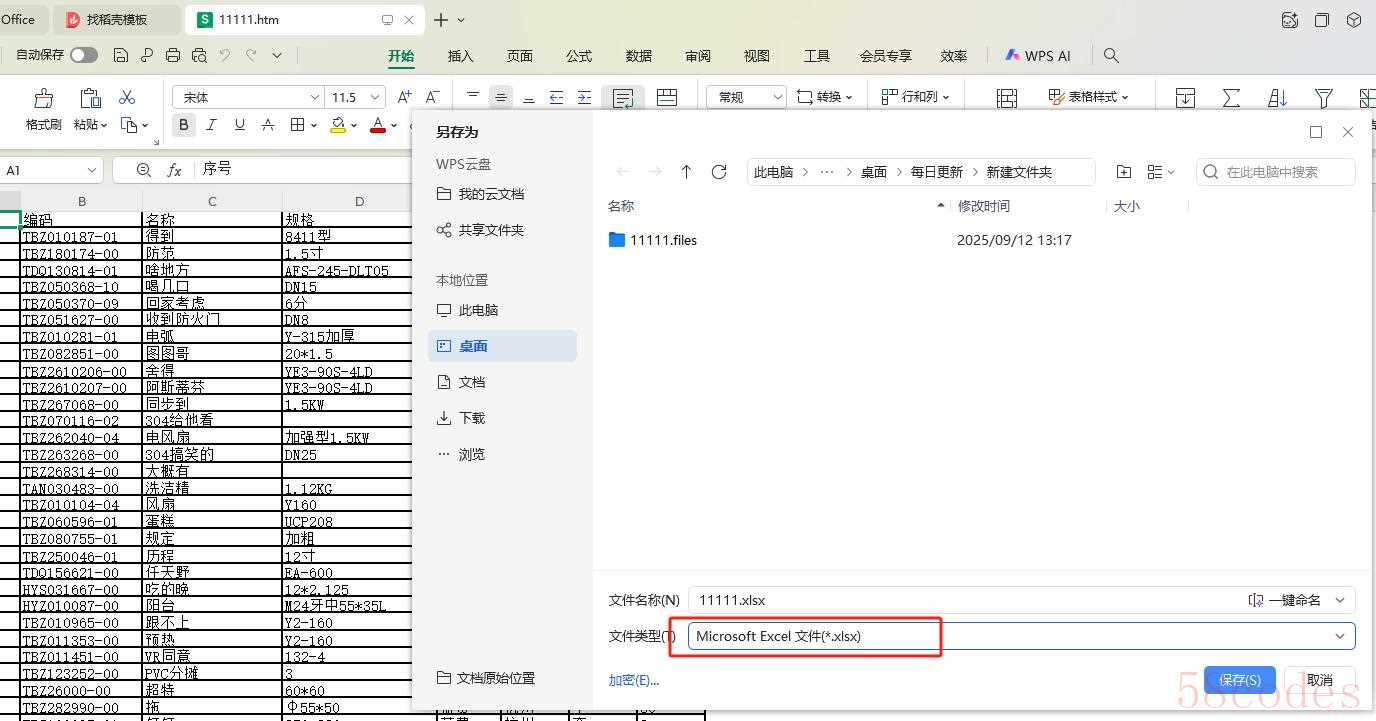The width and height of the screenshot is (1376, 721).
Task: Click the Print icon in quick access toolbar
Action: (x=173, y=55)
